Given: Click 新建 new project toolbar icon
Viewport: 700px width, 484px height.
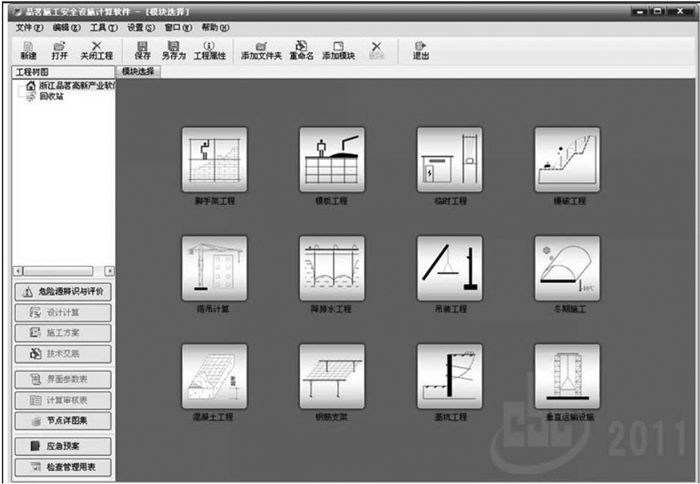Looking at the screenshot, I should click(x=28, y=50).
